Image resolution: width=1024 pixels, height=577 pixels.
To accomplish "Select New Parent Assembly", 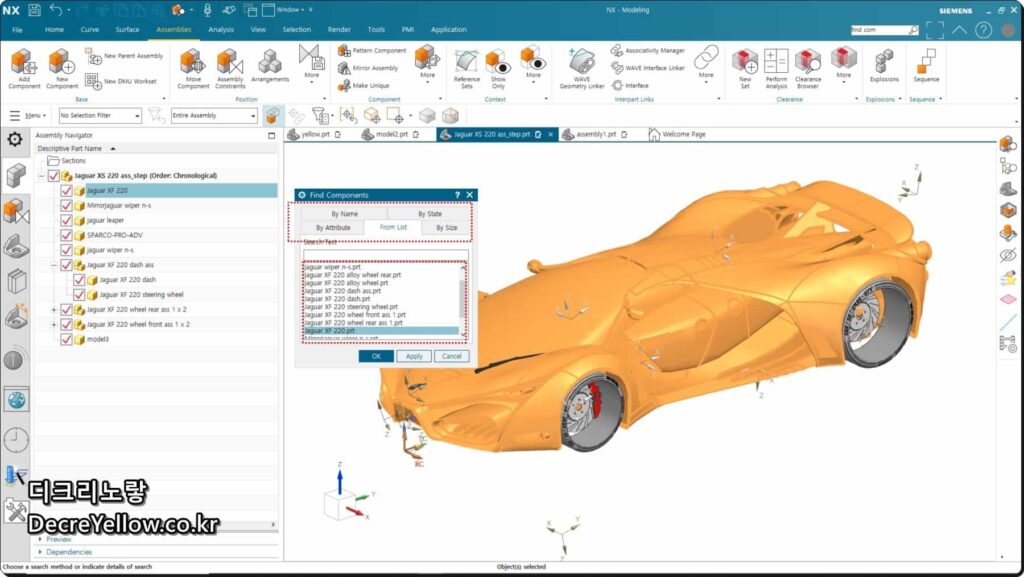I will tap(125, 56).
